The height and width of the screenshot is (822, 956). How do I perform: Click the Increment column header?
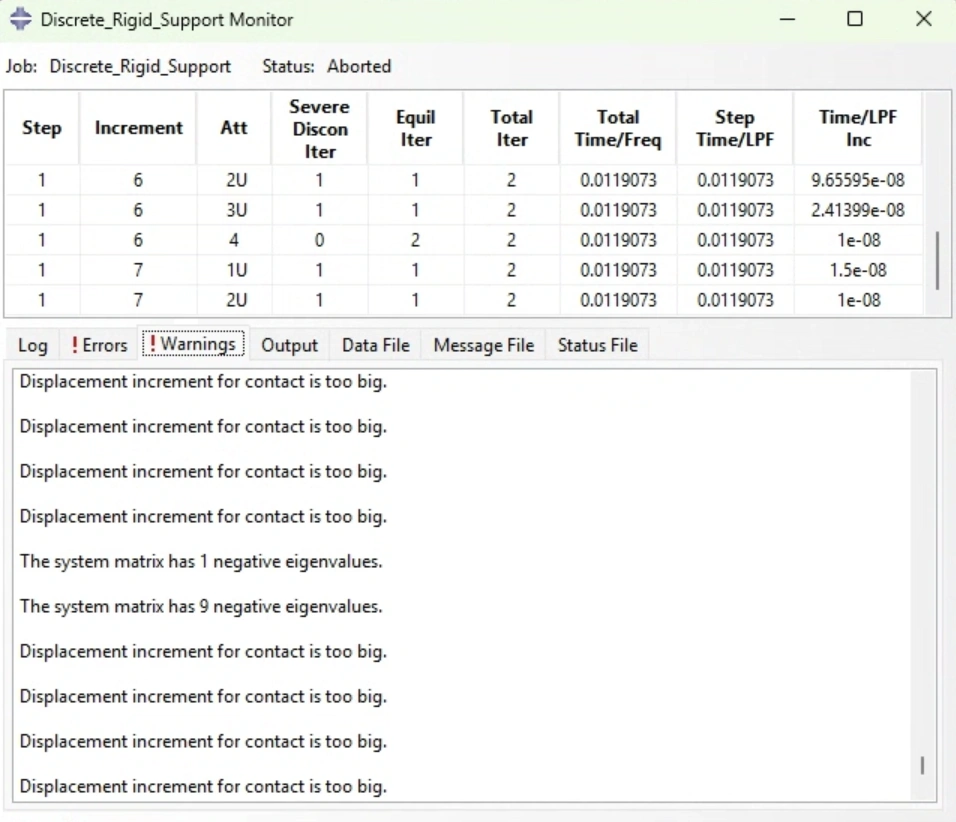coord(139,128)
